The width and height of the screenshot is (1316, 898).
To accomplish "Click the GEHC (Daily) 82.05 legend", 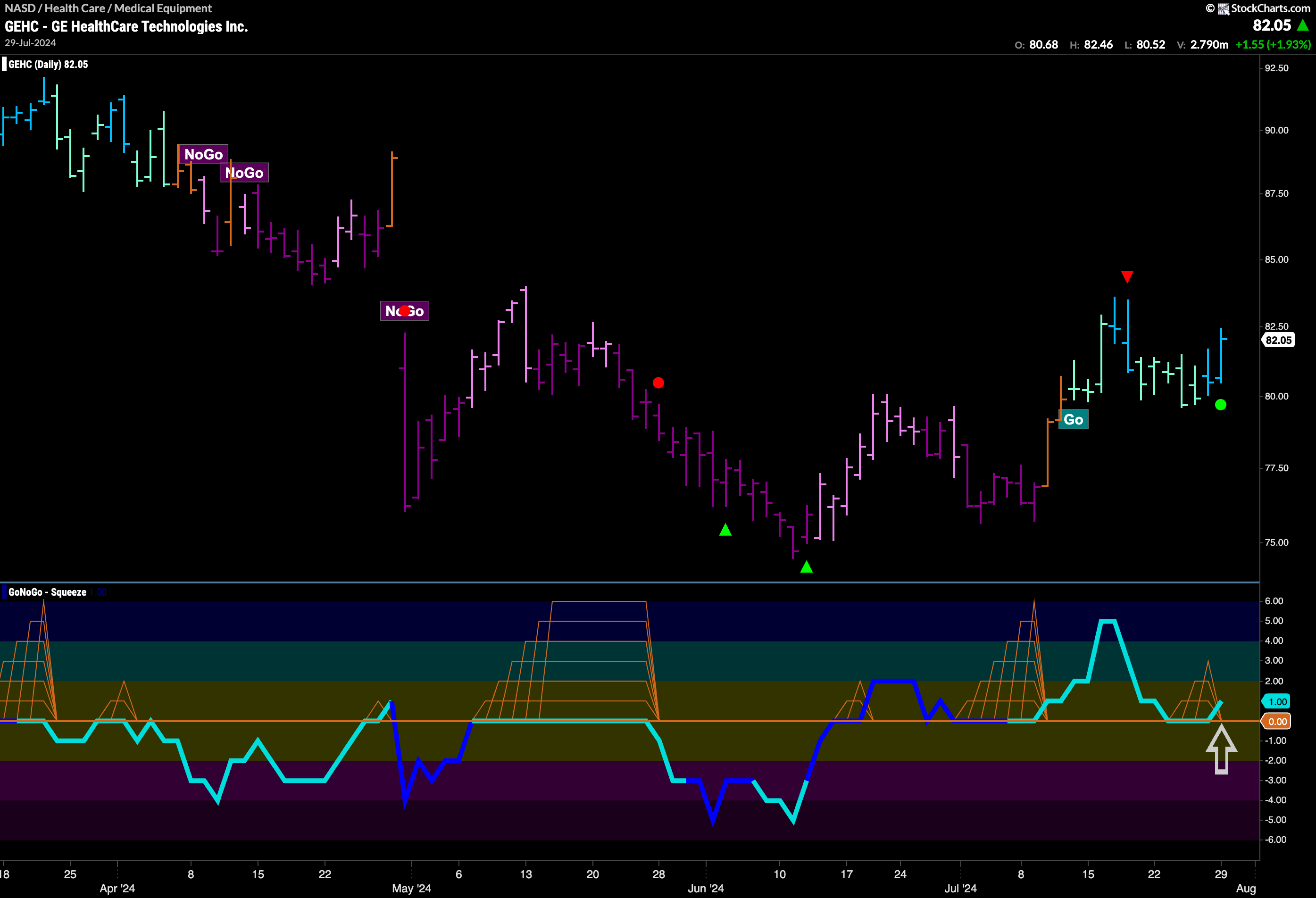I will tap(48, 64).
